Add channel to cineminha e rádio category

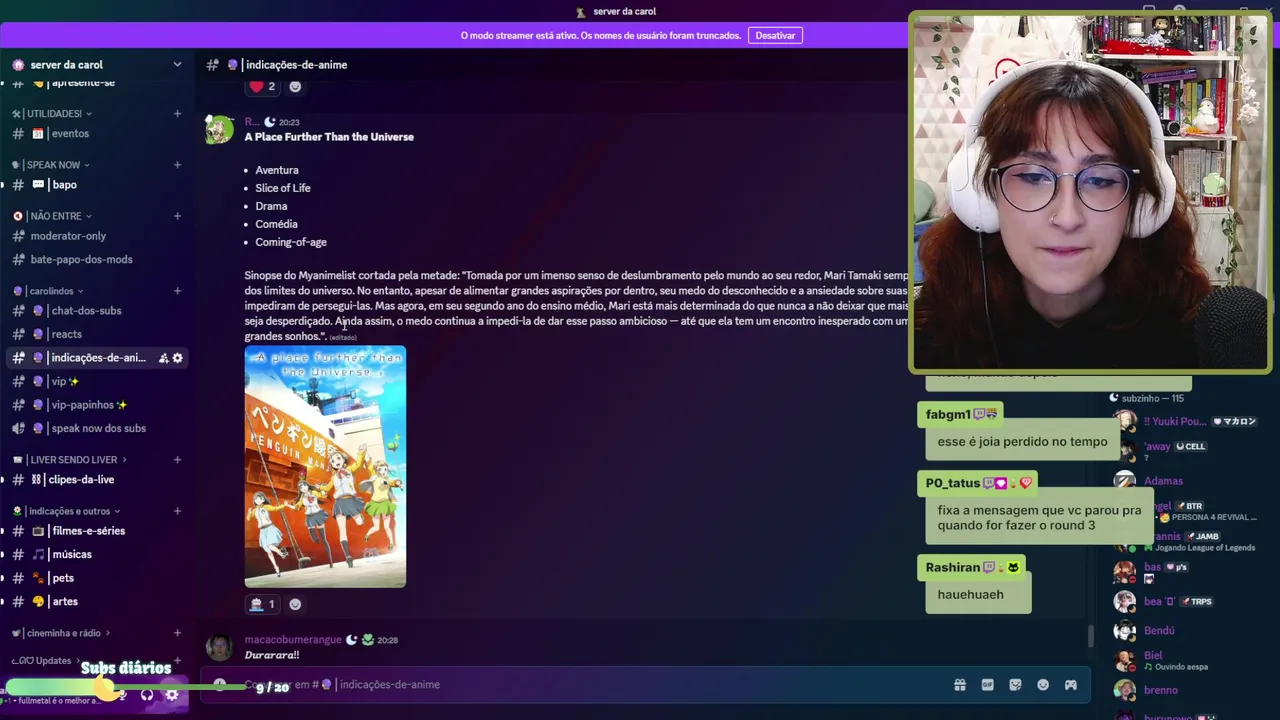[x=177, y=633]
